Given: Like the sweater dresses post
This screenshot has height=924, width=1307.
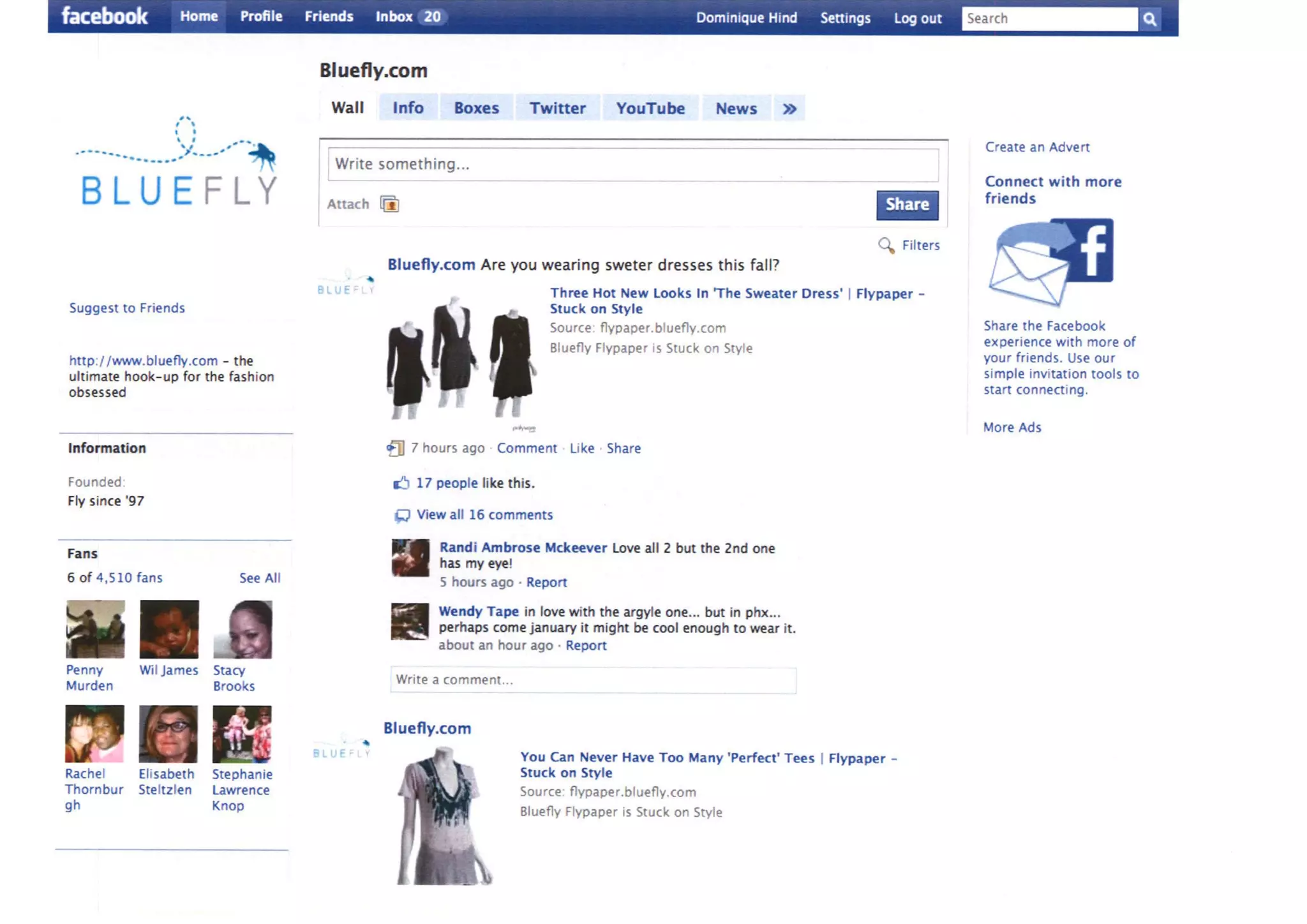Looking at the screenshot, I should (581, 449).
